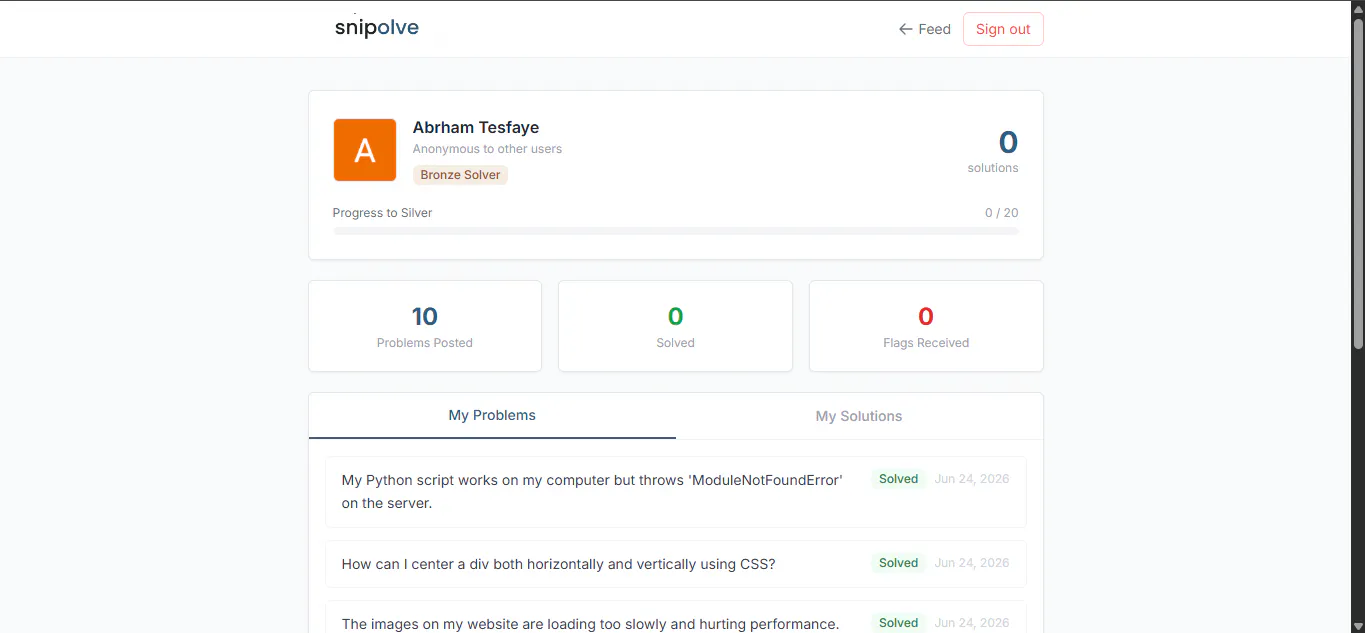Open the Flags Received stat card
The image size is (1365, 633).
pos(926,326)
